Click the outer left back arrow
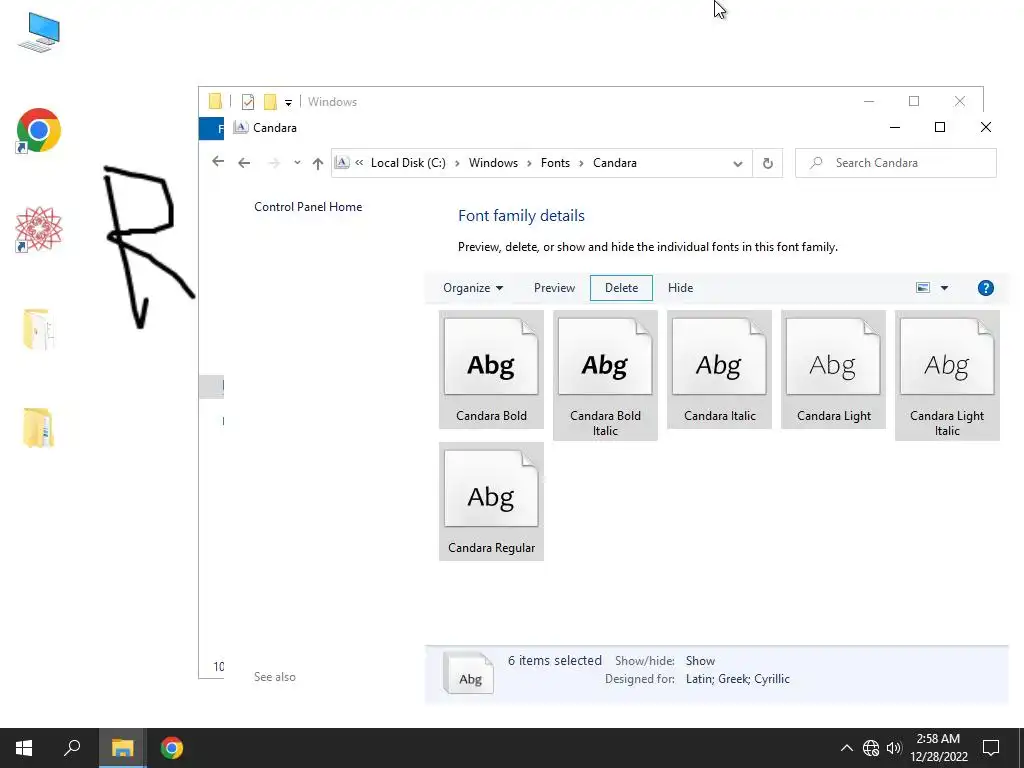Viewport: 1024px width, 768px height. 218,161
